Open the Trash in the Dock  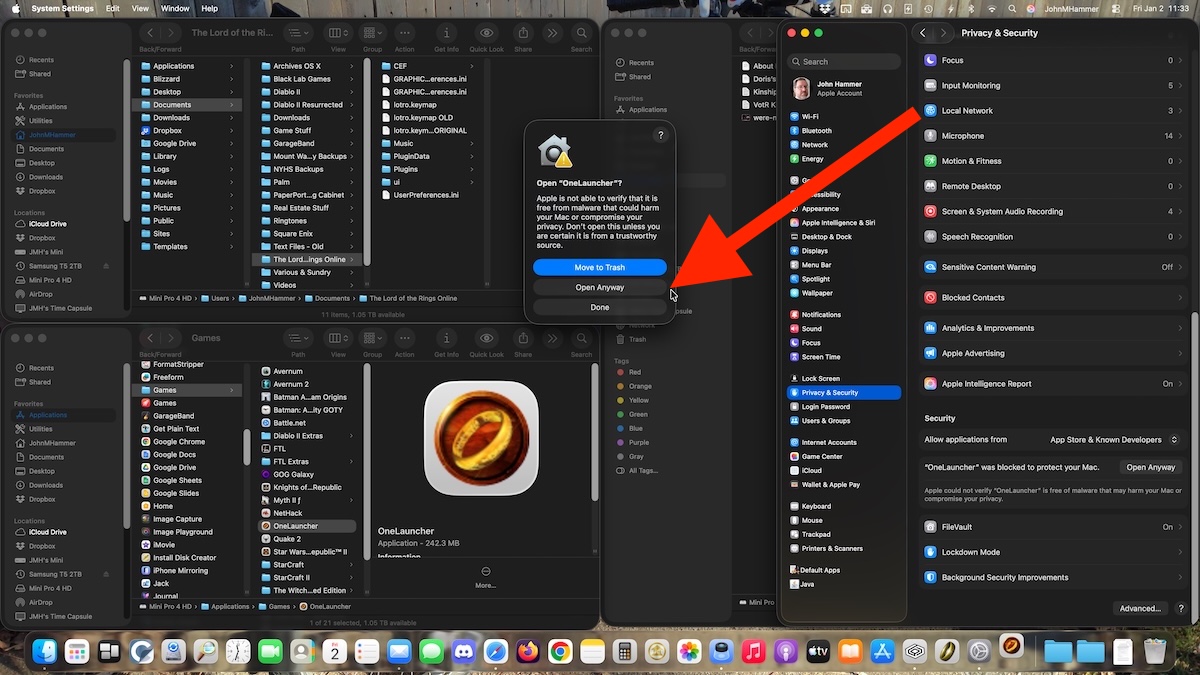tap(1155, 652)
